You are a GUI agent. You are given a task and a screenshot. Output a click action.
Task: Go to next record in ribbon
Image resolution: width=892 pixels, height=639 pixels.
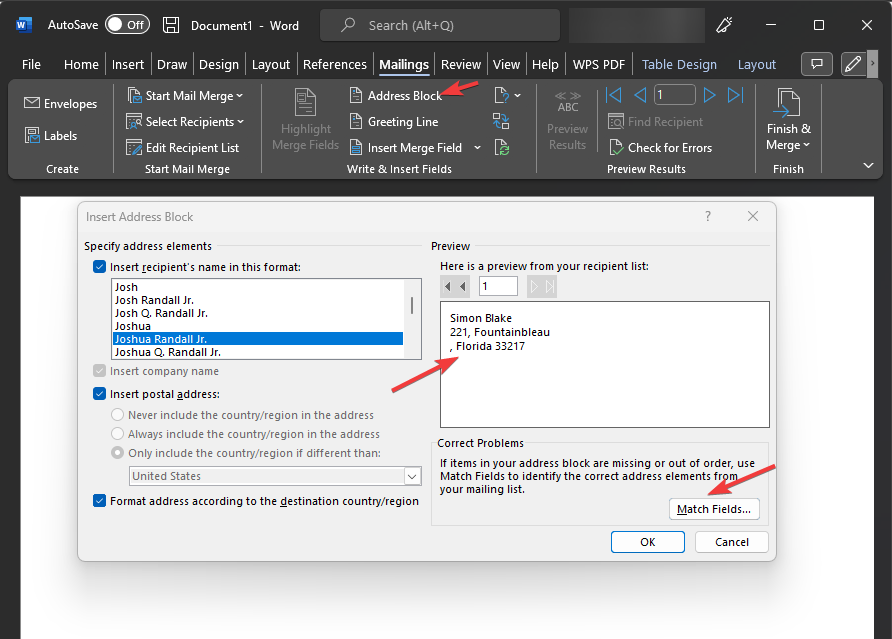point(709,95)
